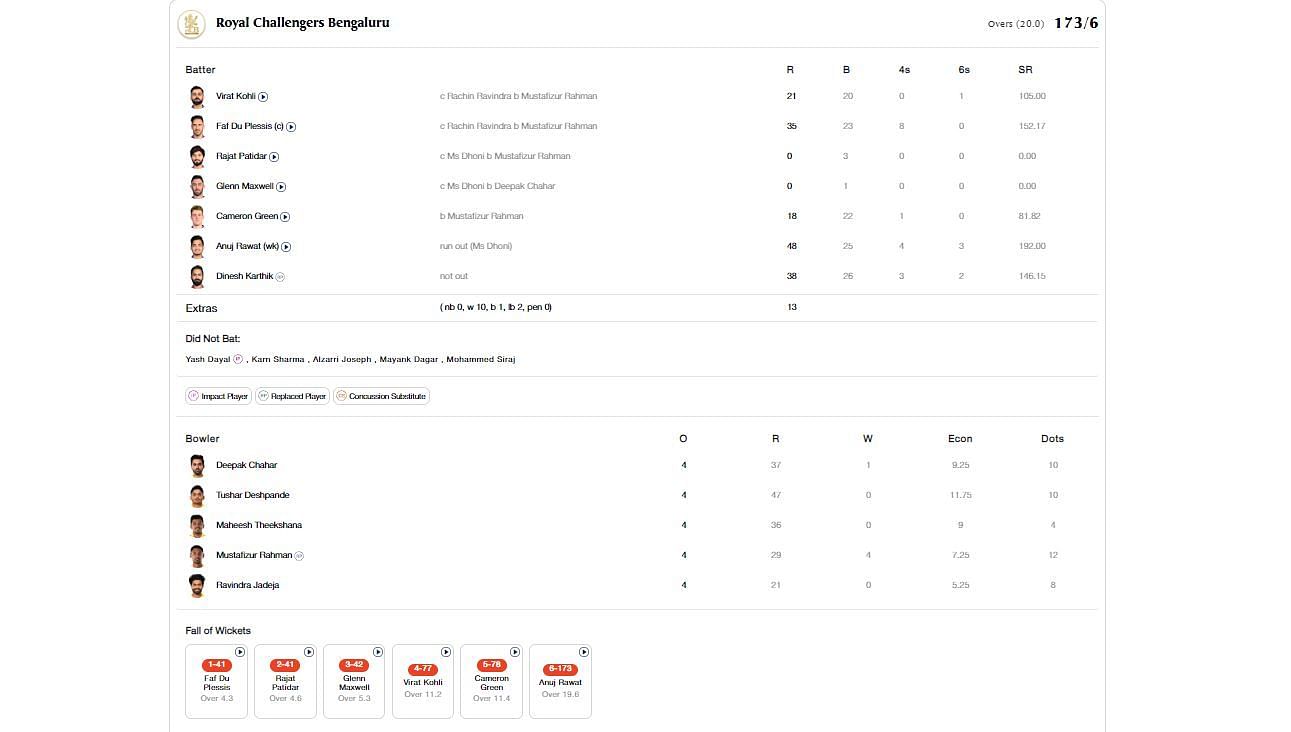Click Karn Sharma in Did Not Bat list
The height and width of the screenshot is (732, 1291).
click(278, 360)
